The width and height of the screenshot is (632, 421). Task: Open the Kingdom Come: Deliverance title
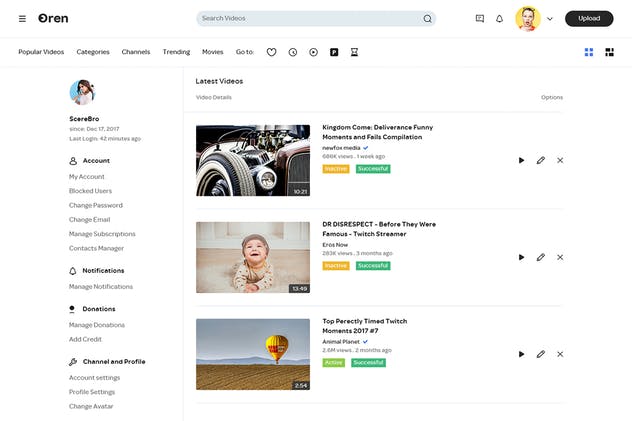coord(378,132)
